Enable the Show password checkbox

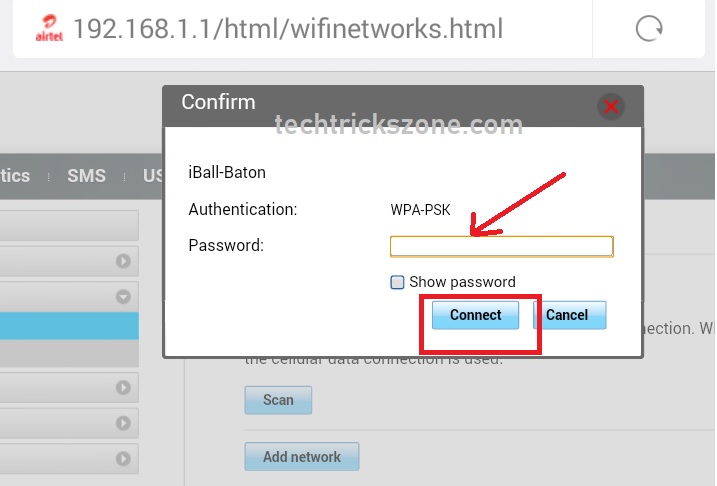(x=397, y=282)
